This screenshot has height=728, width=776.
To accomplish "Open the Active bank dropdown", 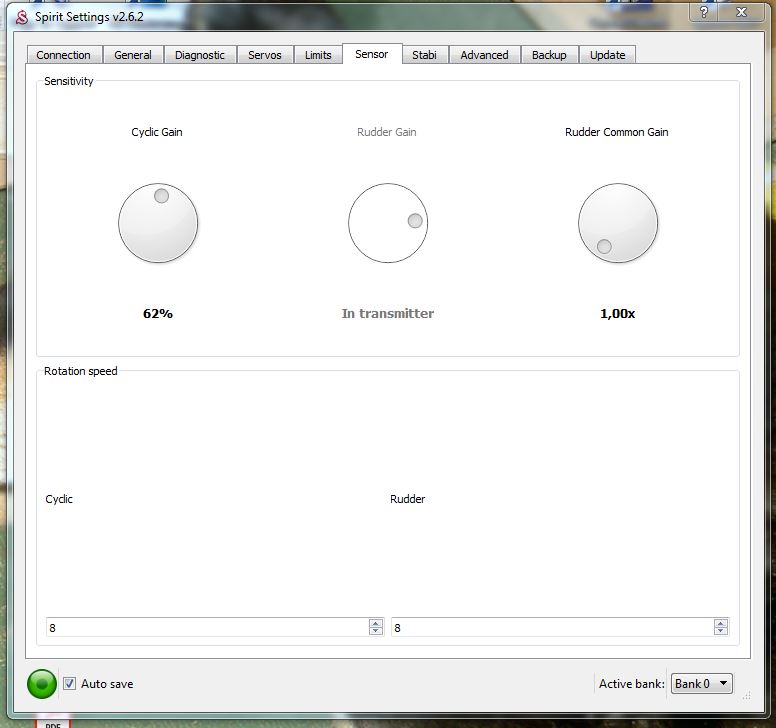I will (x=702, y=684).
